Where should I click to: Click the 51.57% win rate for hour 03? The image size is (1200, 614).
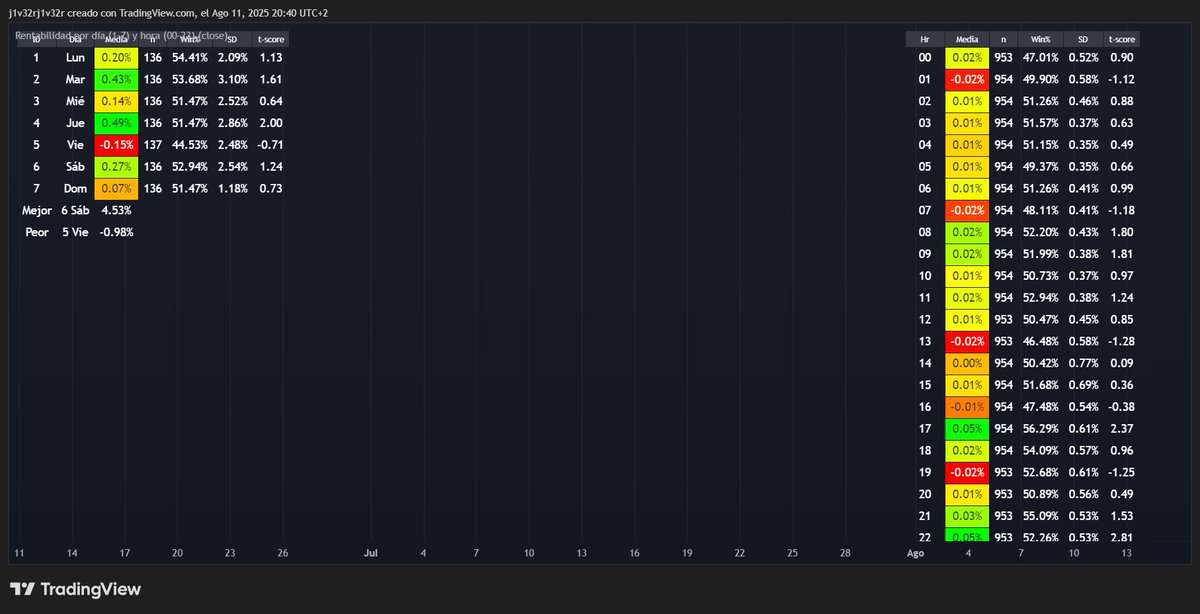coord(1041,123)
